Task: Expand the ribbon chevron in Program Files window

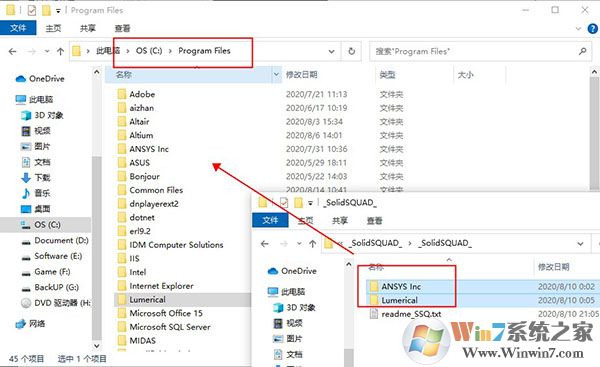Action: [578, 29]
